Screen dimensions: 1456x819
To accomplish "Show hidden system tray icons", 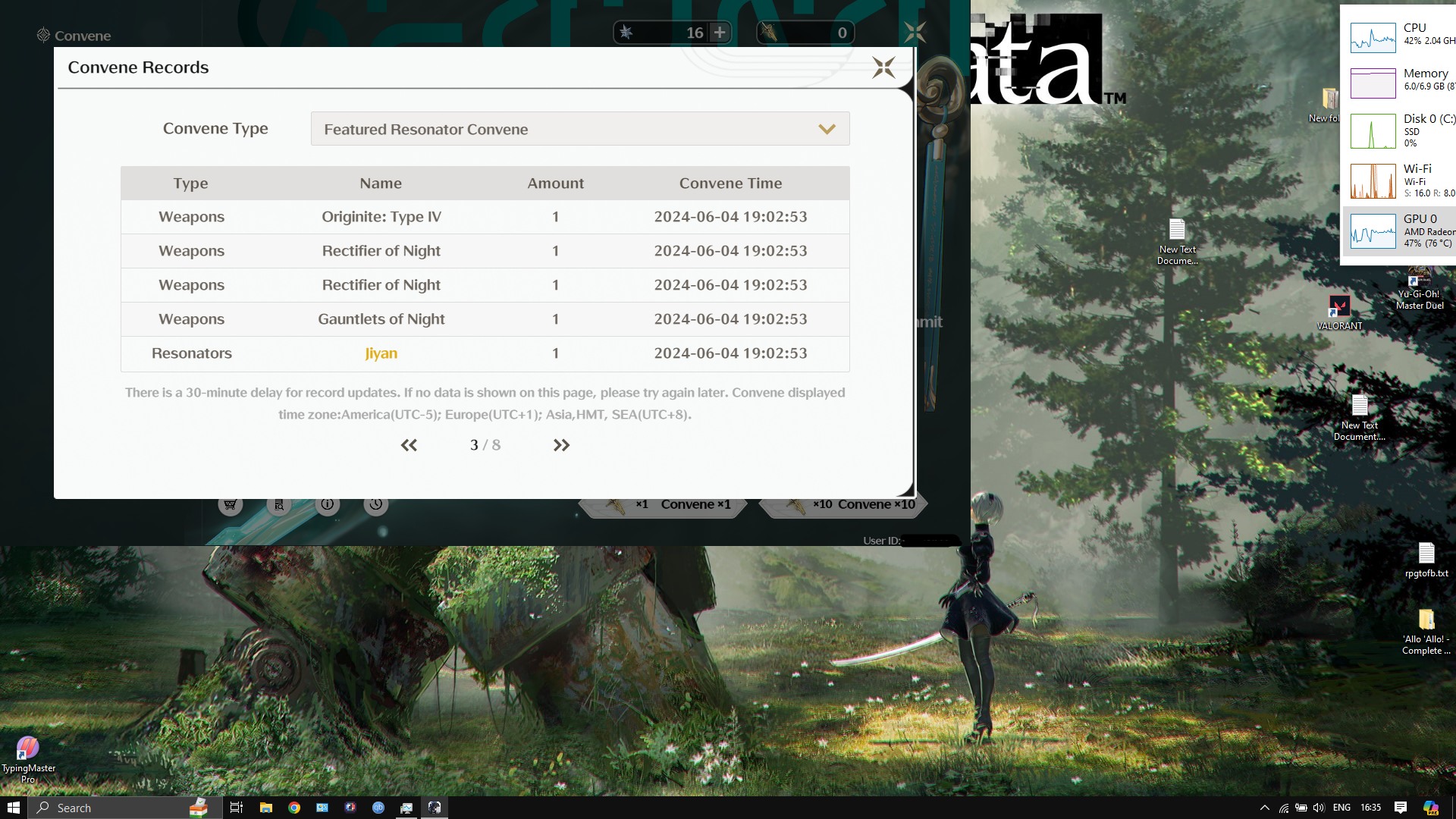I will 1264,808.
